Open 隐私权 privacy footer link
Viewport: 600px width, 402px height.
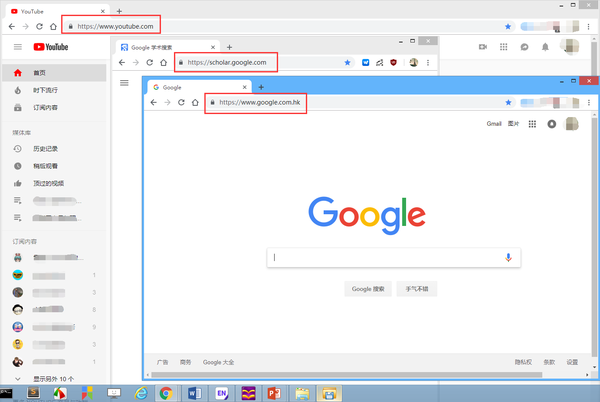click(x=523, y=362)
